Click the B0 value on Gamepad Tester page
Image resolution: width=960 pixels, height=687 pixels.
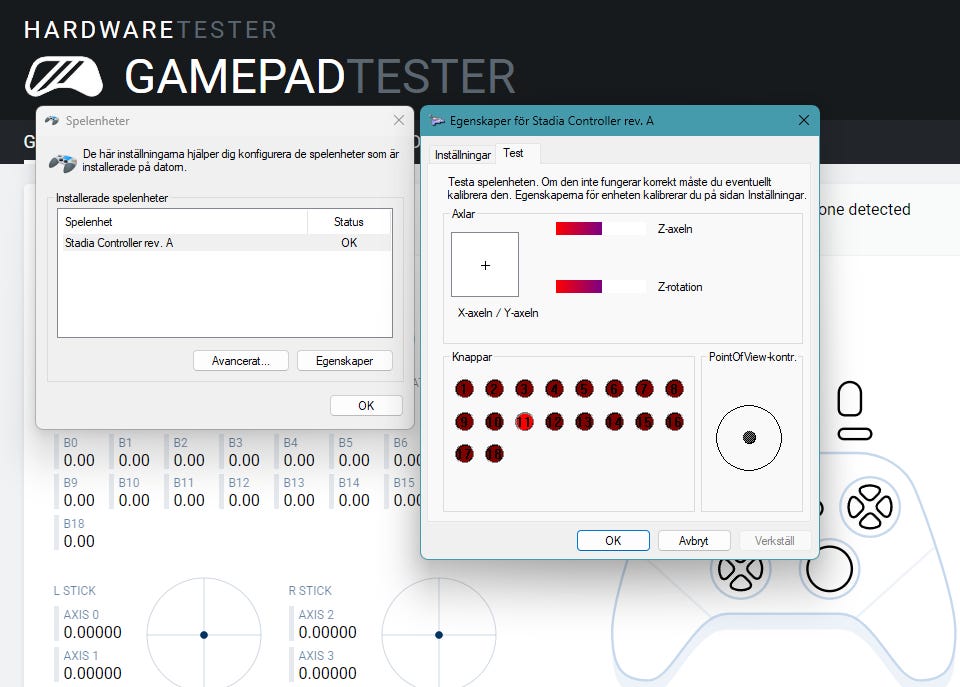point(79,460)
